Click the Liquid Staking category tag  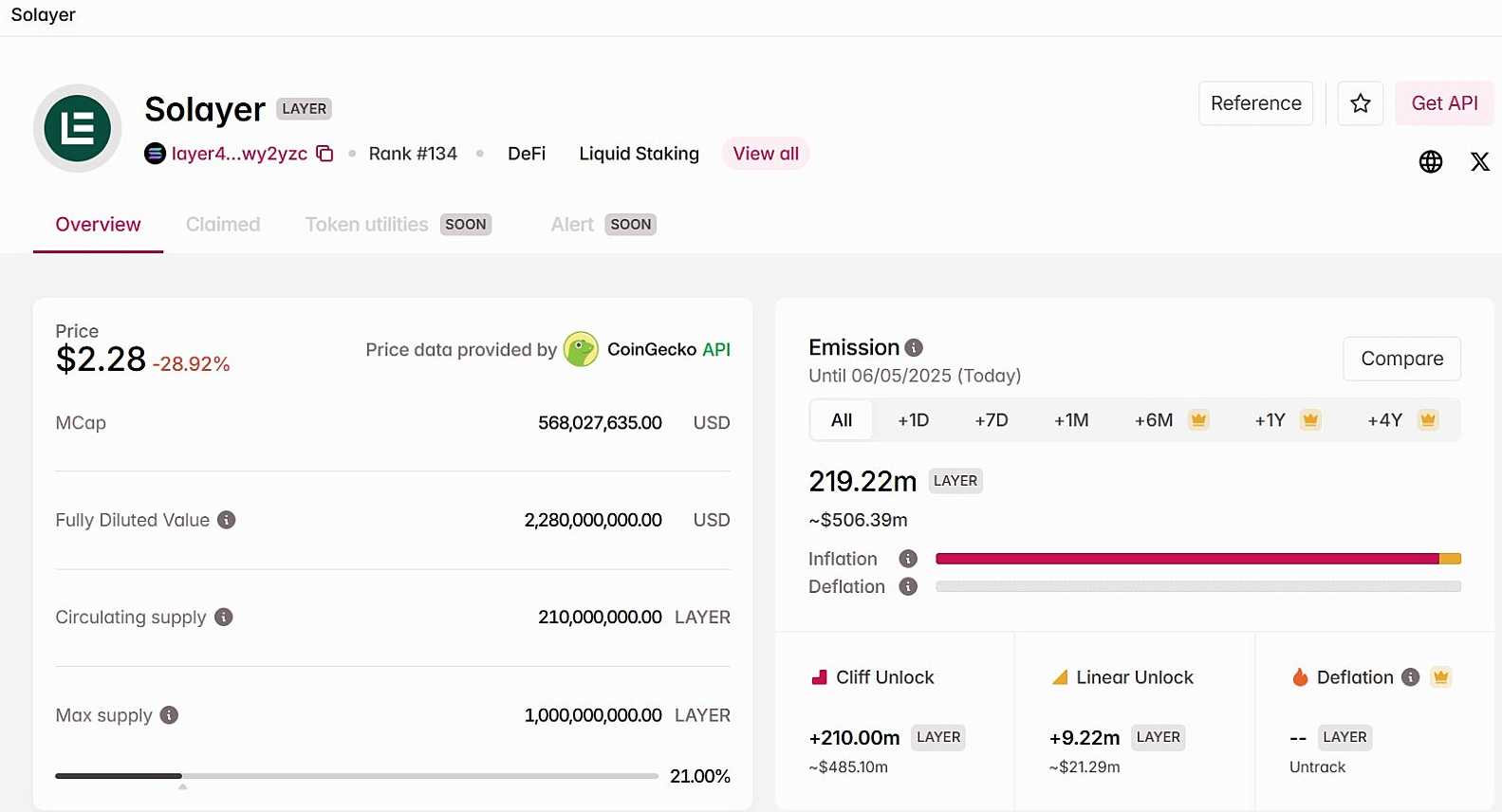click(x=640, y=154)
